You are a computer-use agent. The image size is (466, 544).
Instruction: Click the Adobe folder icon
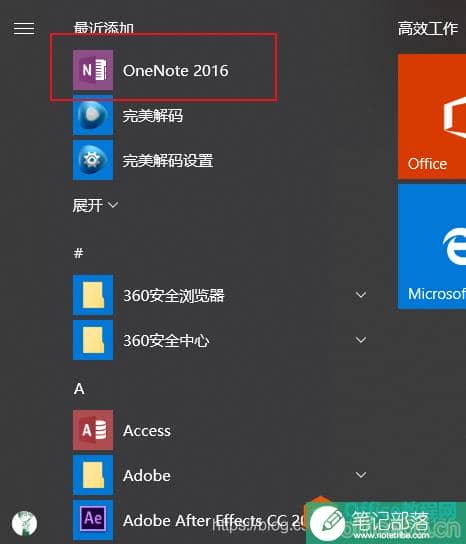93,475
